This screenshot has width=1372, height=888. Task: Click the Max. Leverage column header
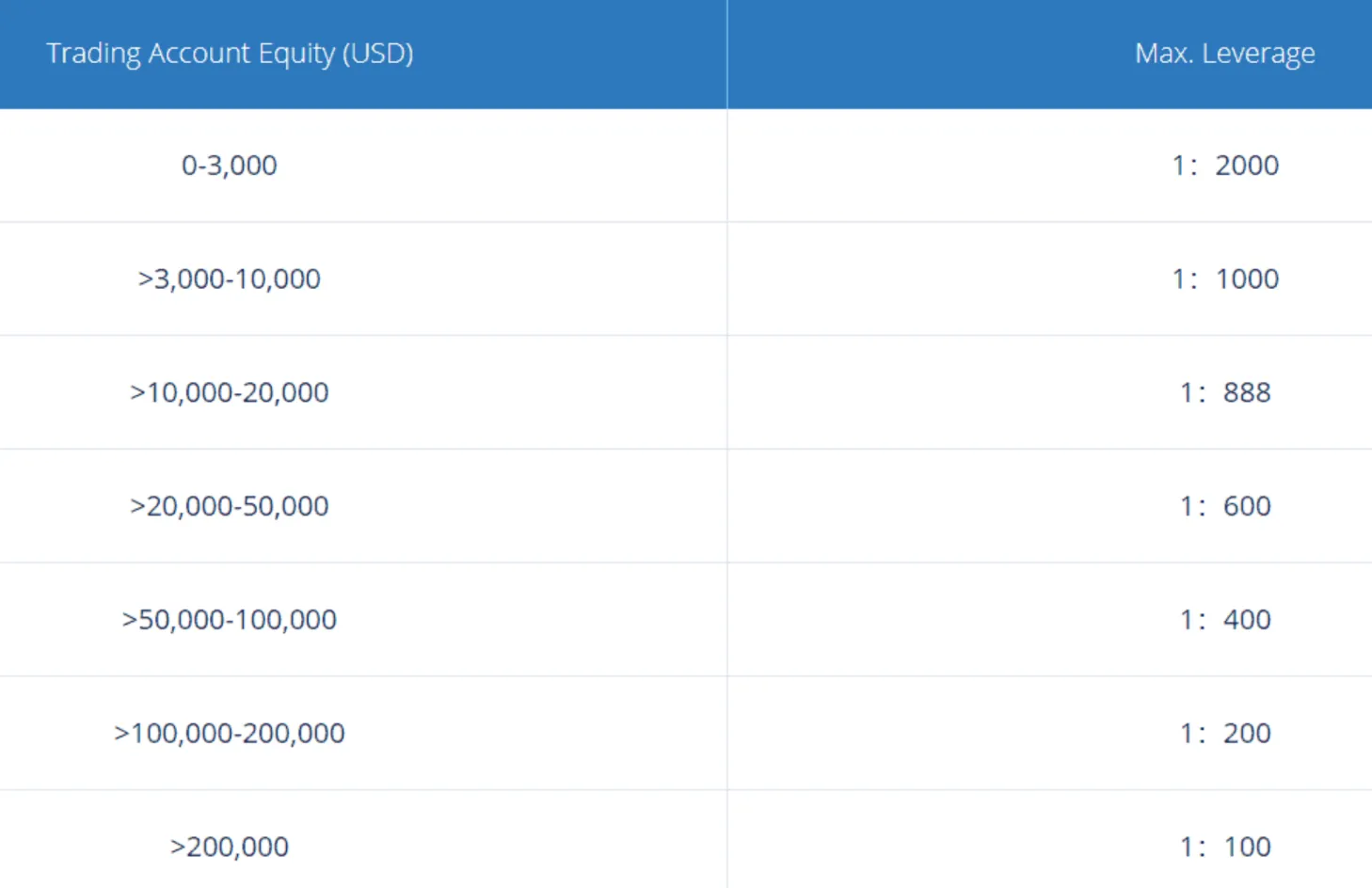pos(1224,54)
